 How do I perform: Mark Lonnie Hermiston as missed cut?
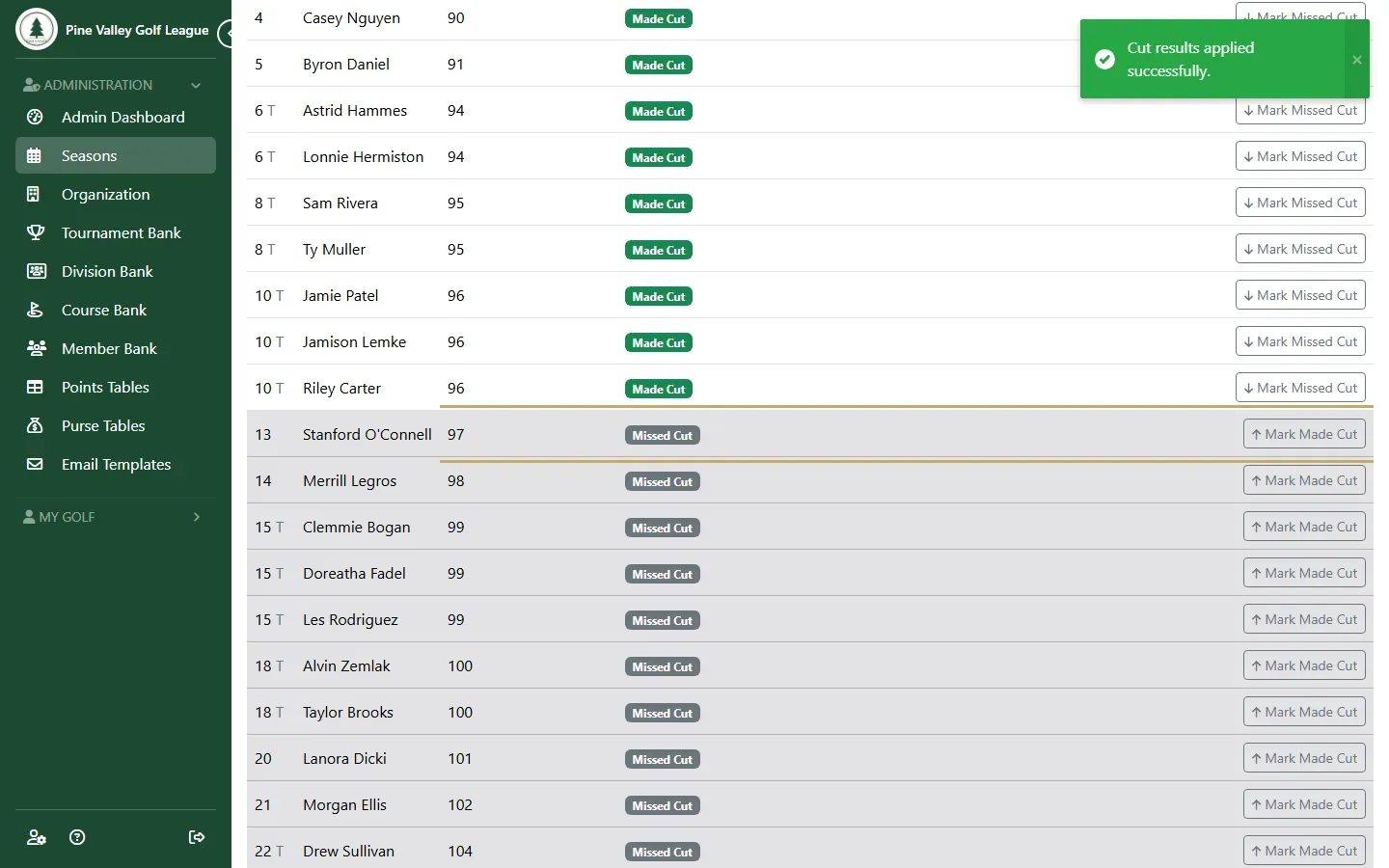[1300, 156]
